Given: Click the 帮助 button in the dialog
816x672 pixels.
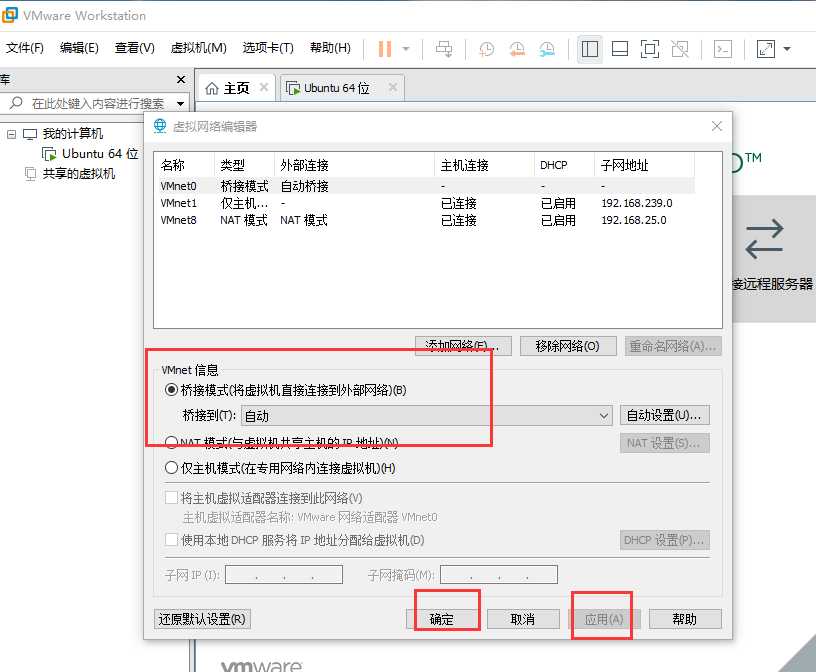Looking at the screenshot, I should (685, 619).
